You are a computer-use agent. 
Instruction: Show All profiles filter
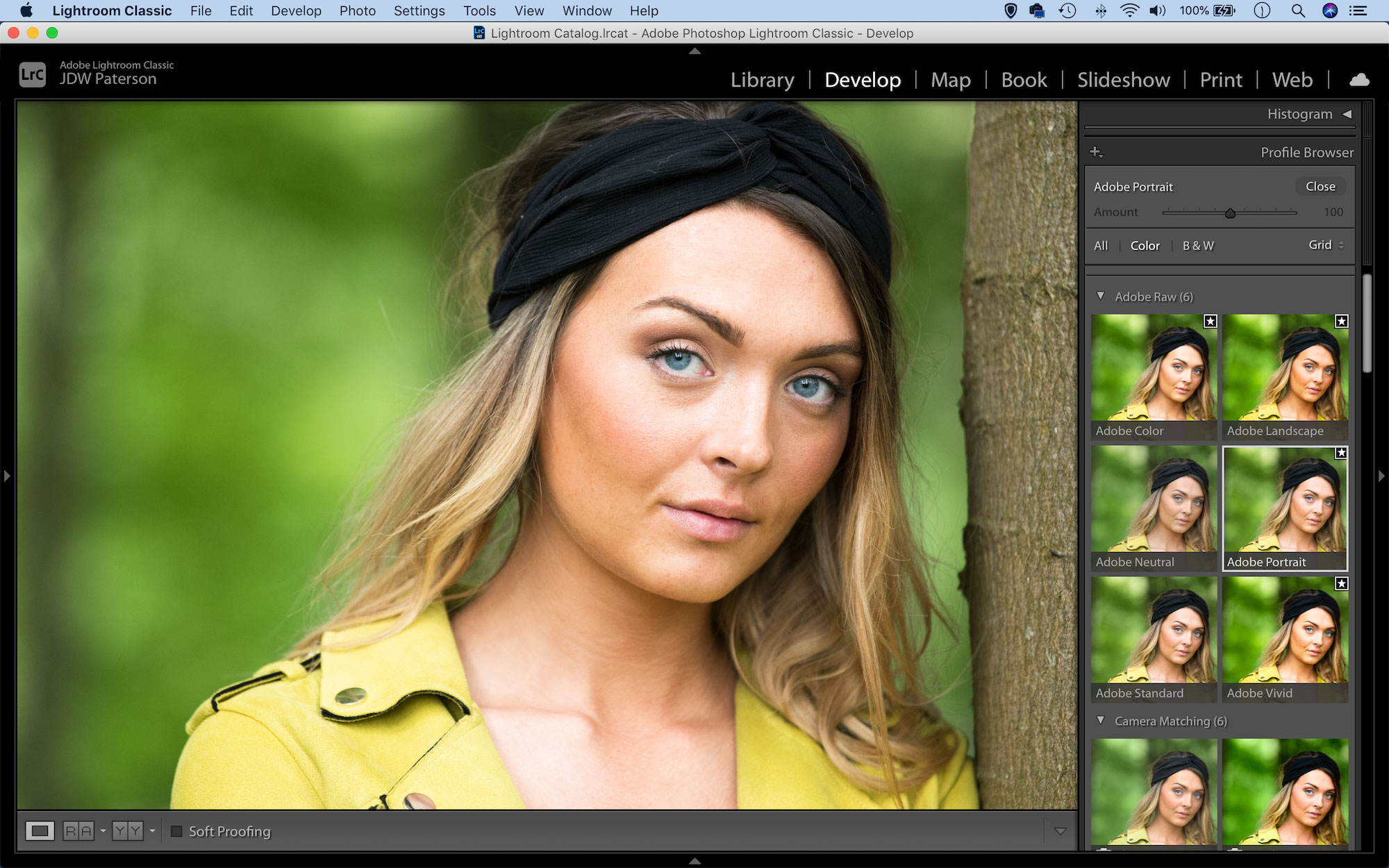click(1101, 245)
